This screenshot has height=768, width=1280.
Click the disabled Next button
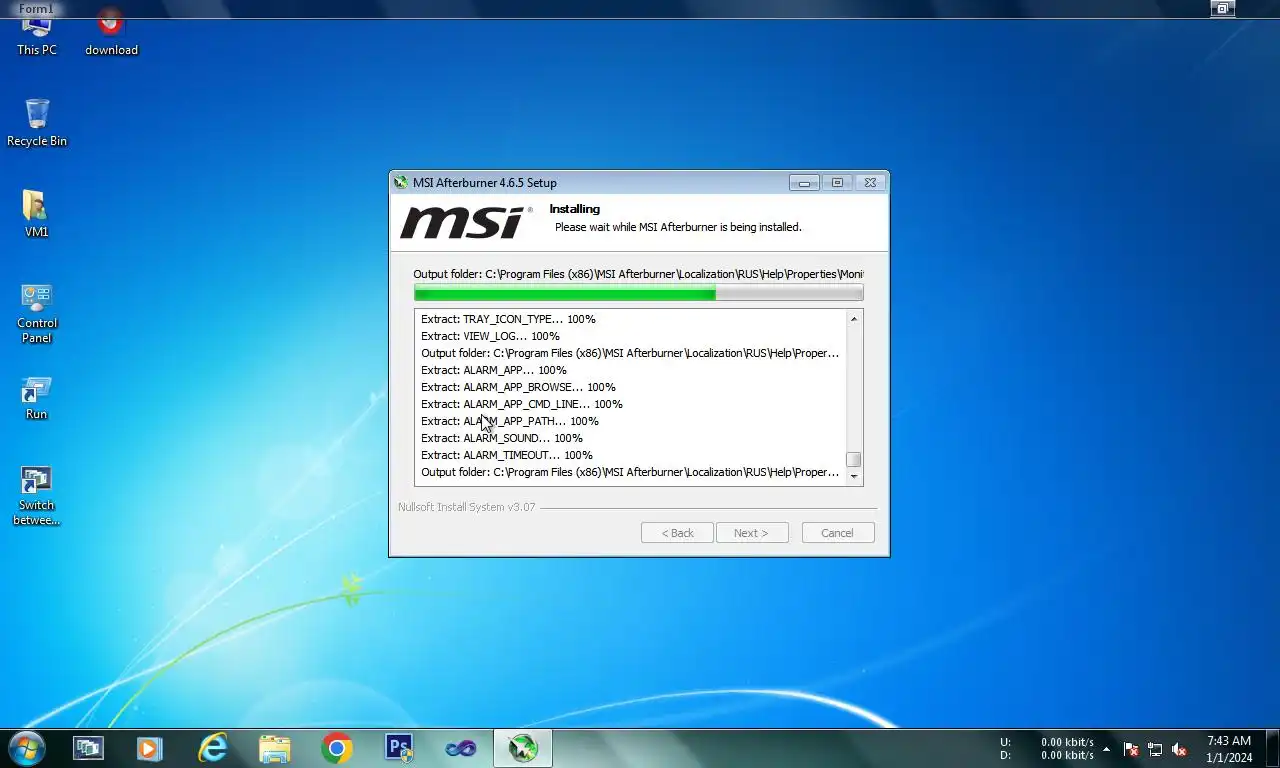[752, 533]
